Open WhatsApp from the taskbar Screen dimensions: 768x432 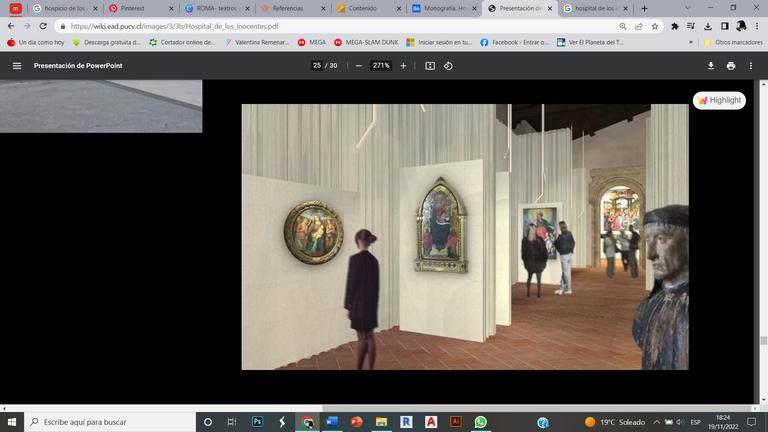click(x=480, y=422)
